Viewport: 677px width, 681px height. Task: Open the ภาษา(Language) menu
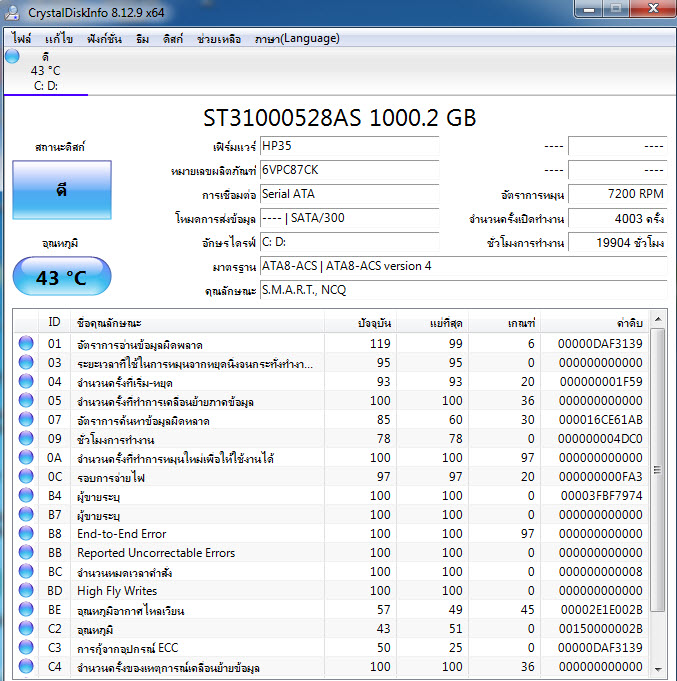pyautogui.click(x=297, y=39)
